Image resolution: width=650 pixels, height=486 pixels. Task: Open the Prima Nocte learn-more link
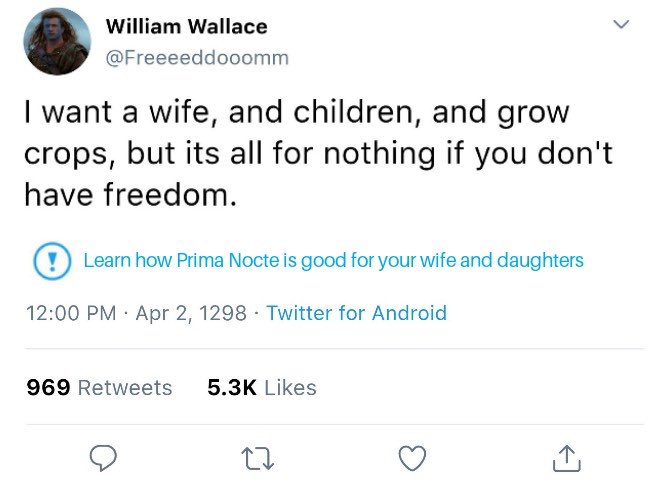333,261
